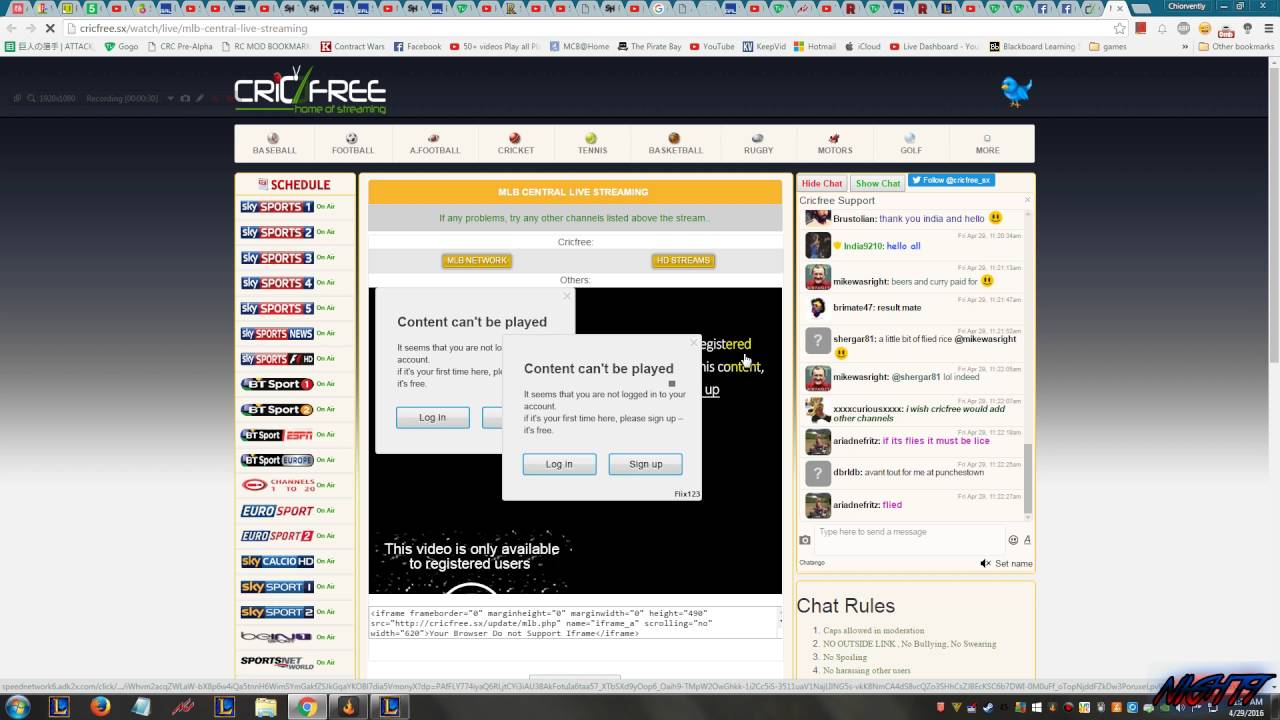The image size is (1280, 720).
Task: Select Sky Sports 2 channel
Action: [277, 232]
